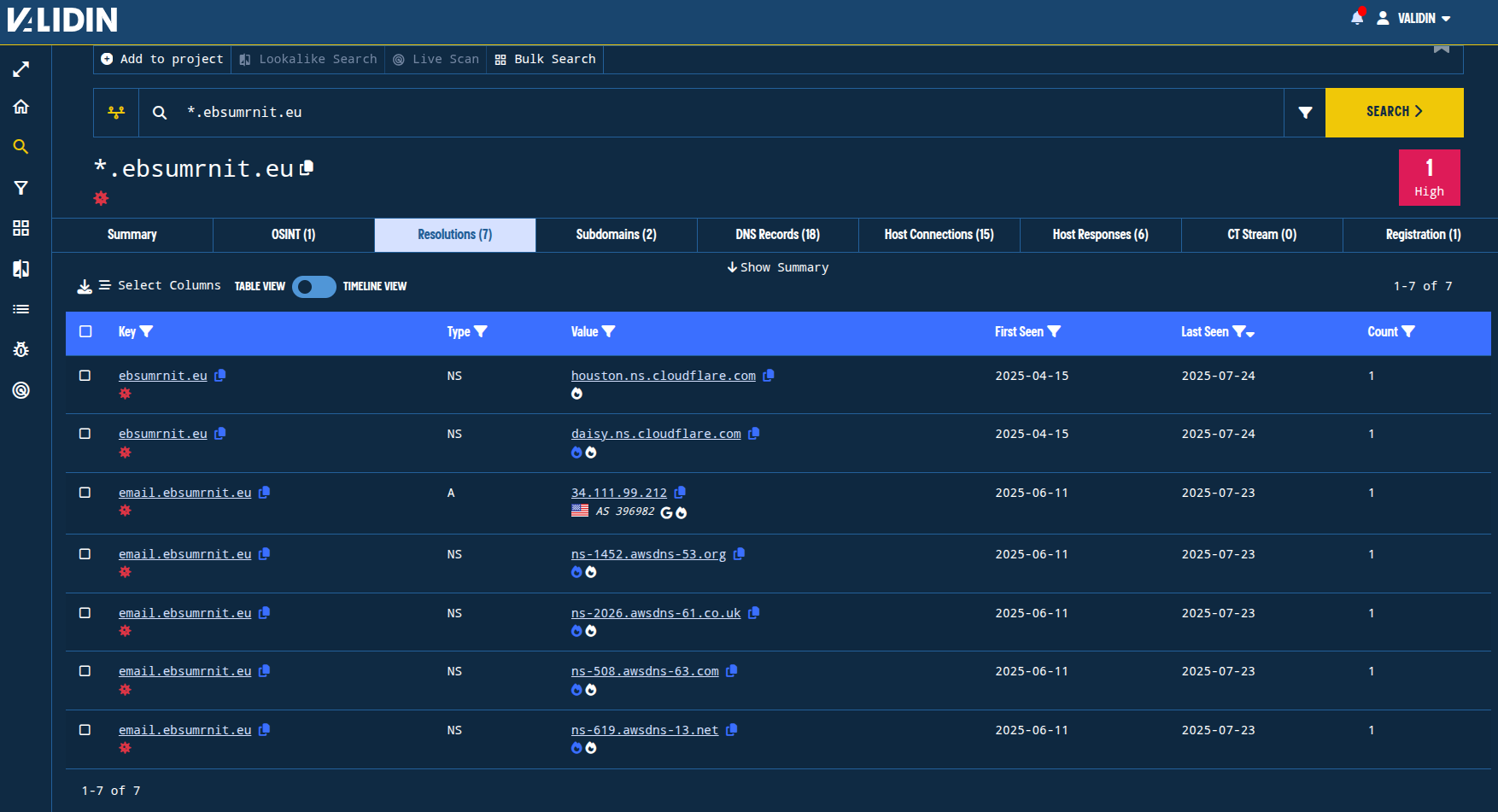Check the houston.ns.cloudflare.com row checkbox
Viewport: 1498px width, 812px height.
[x=85, y=376]
